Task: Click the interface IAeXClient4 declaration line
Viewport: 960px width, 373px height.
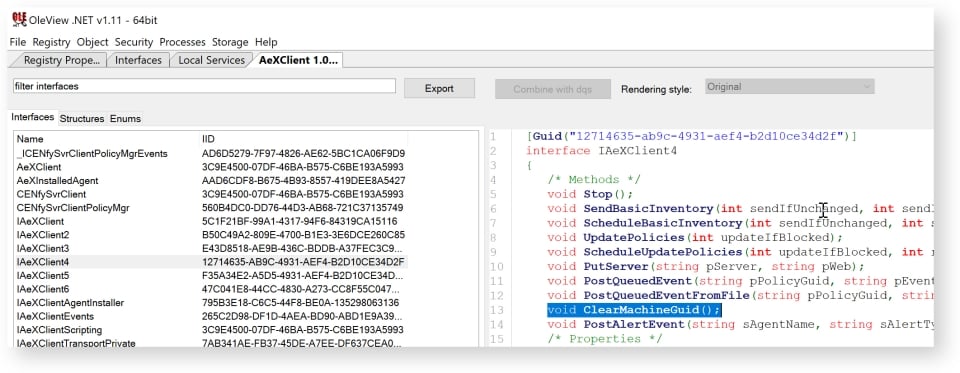Action: 601,150
